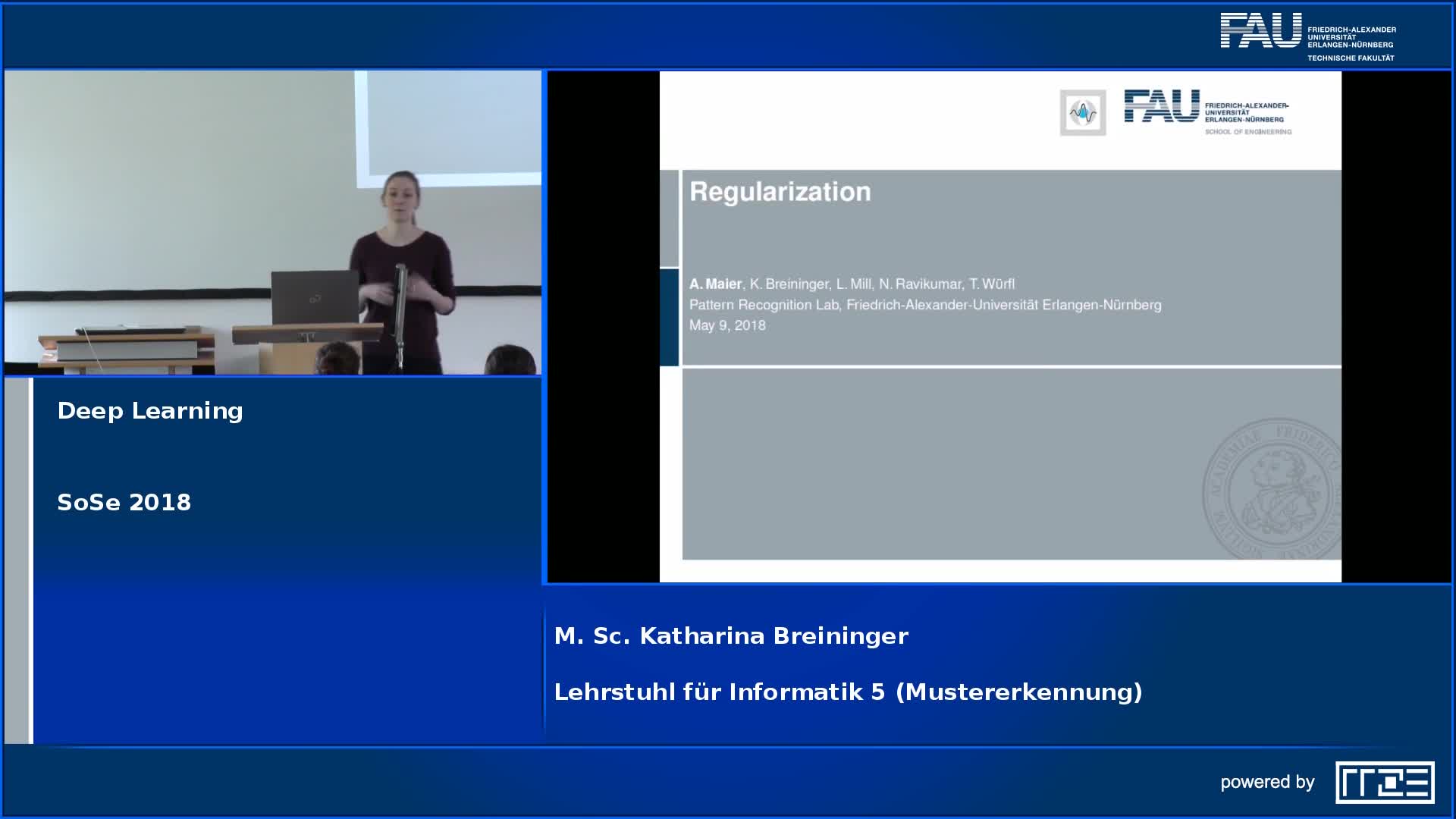Select the Pattern Recognition Lab signal icon

(x=1082, y=111)
